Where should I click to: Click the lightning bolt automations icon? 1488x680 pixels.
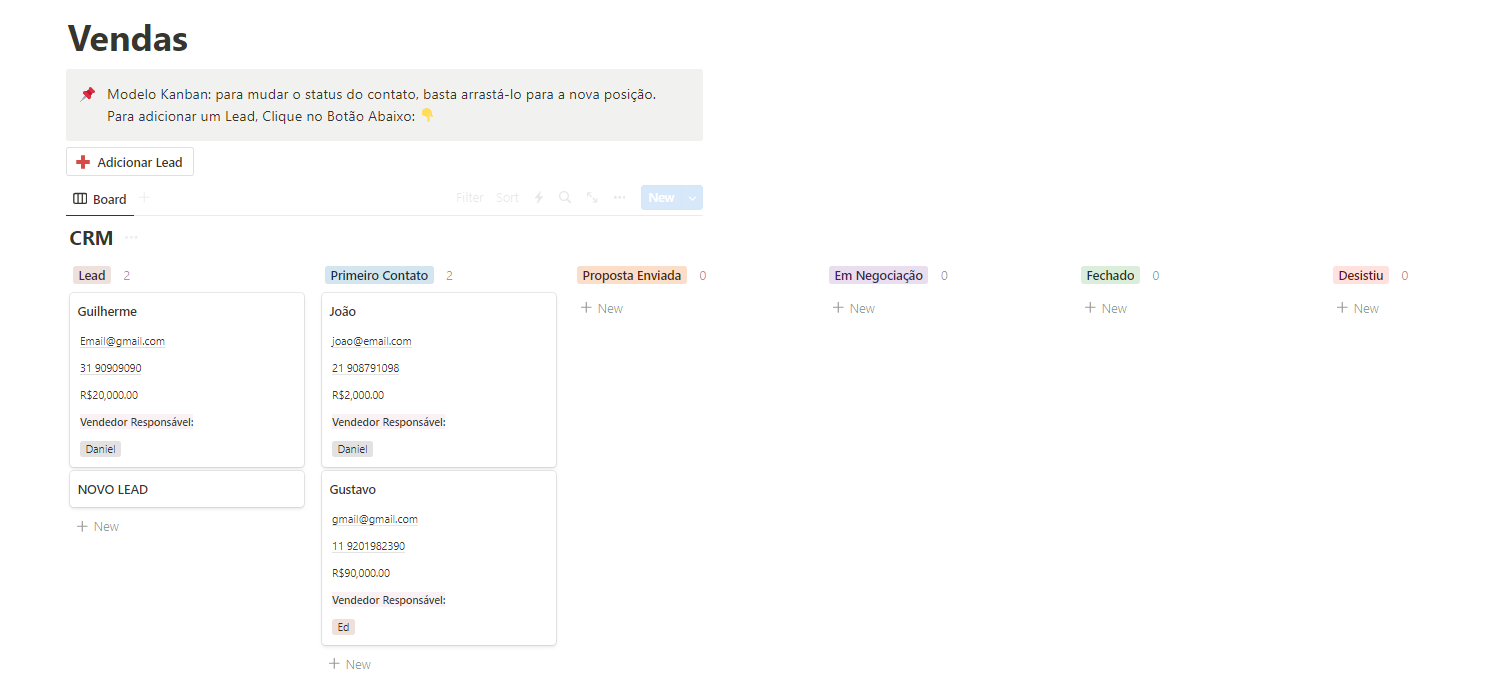(539, 198)
